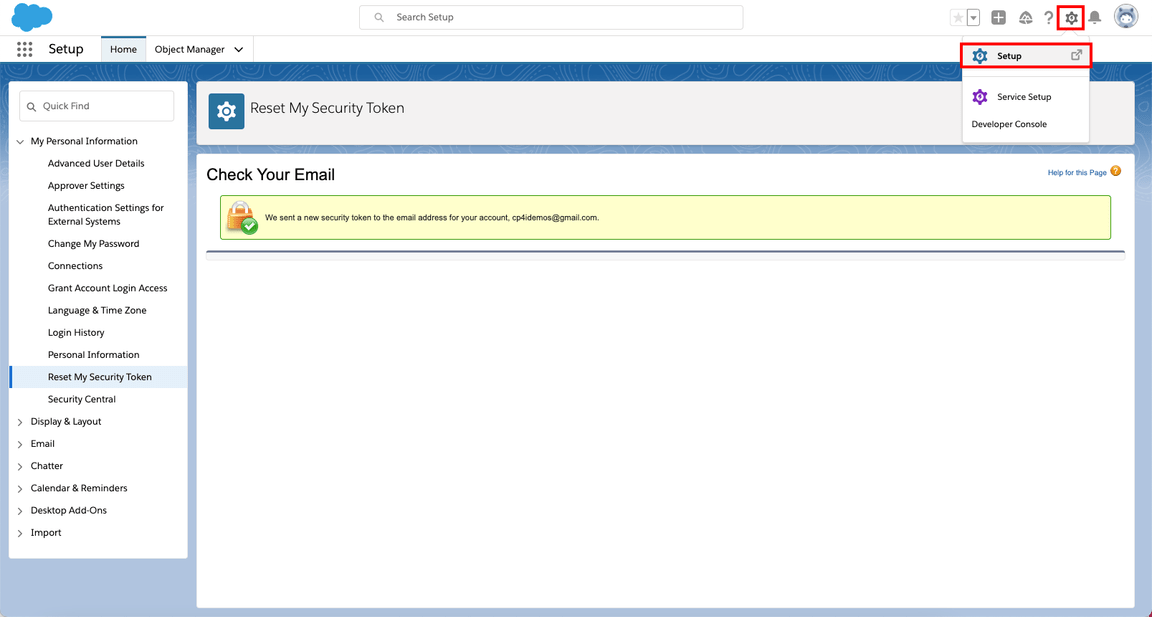This screenshot has height=617, width=1152.
Task: Open the Object Manager tab dropdown chevron
Action: tap(239, 49)
